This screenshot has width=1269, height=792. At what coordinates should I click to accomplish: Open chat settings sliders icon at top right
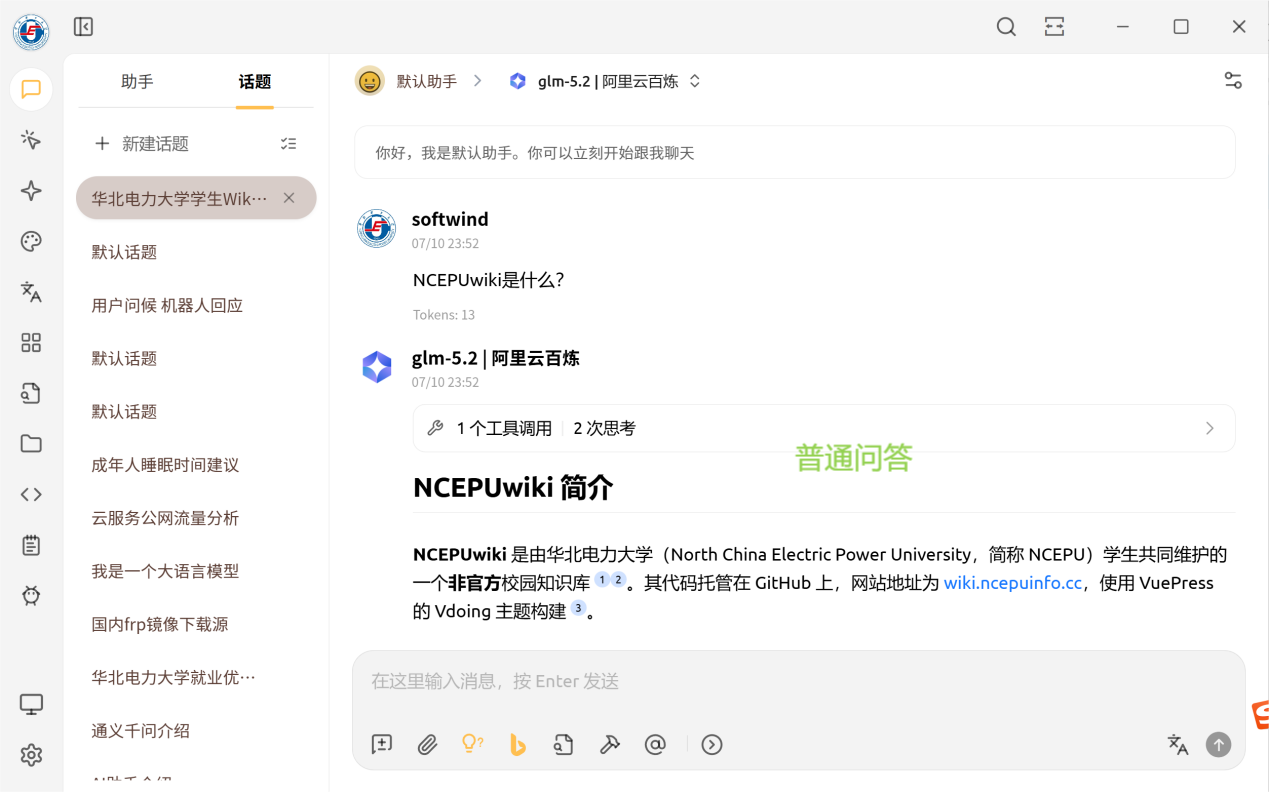click(x=1233, y=81)
